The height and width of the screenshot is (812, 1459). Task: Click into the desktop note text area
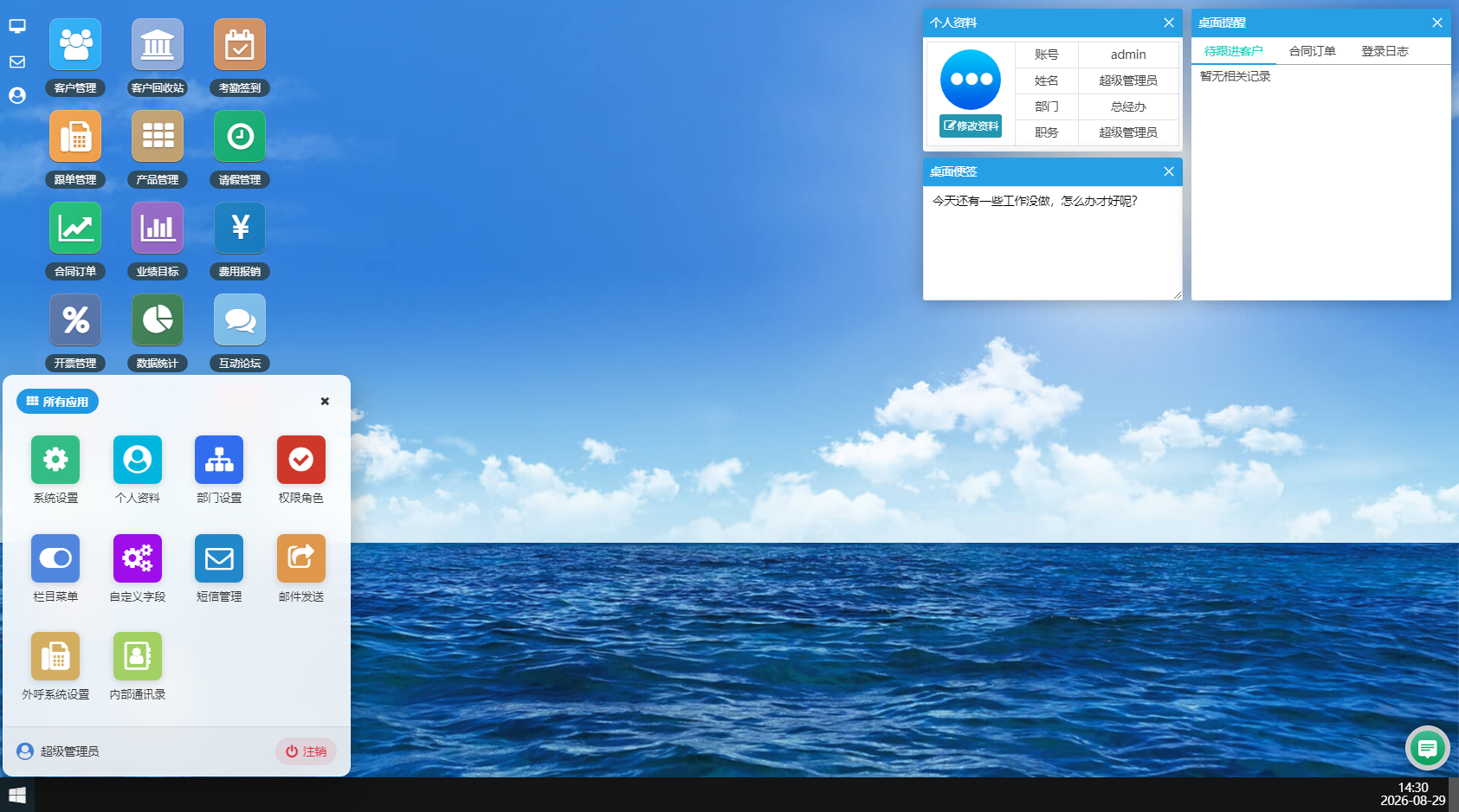pos(1053,243)
